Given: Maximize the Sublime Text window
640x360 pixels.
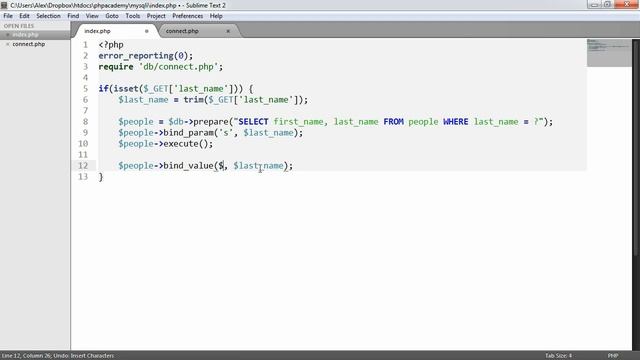Looking at the screenshot, I should [607, 4].
